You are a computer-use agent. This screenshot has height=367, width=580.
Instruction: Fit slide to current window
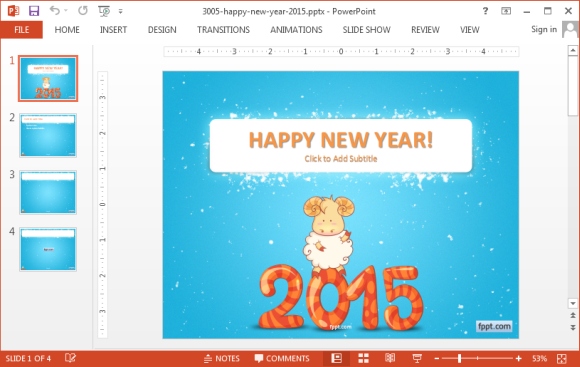click(562, 358)
